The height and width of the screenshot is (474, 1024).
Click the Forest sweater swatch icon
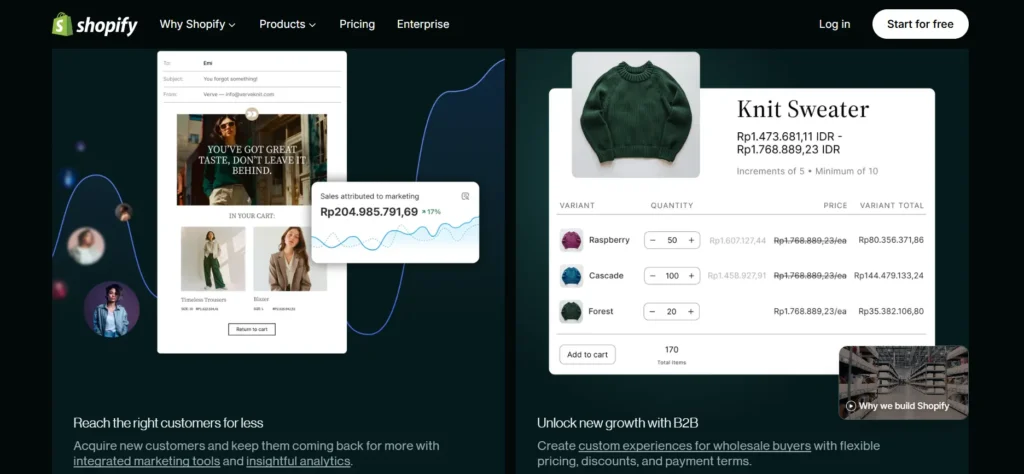click(x=571, y=311)
